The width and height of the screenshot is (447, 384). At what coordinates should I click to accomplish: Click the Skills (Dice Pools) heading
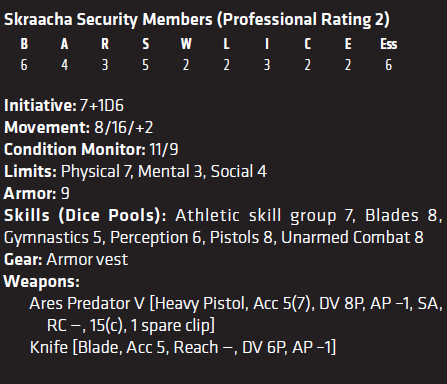click(85, 216)
